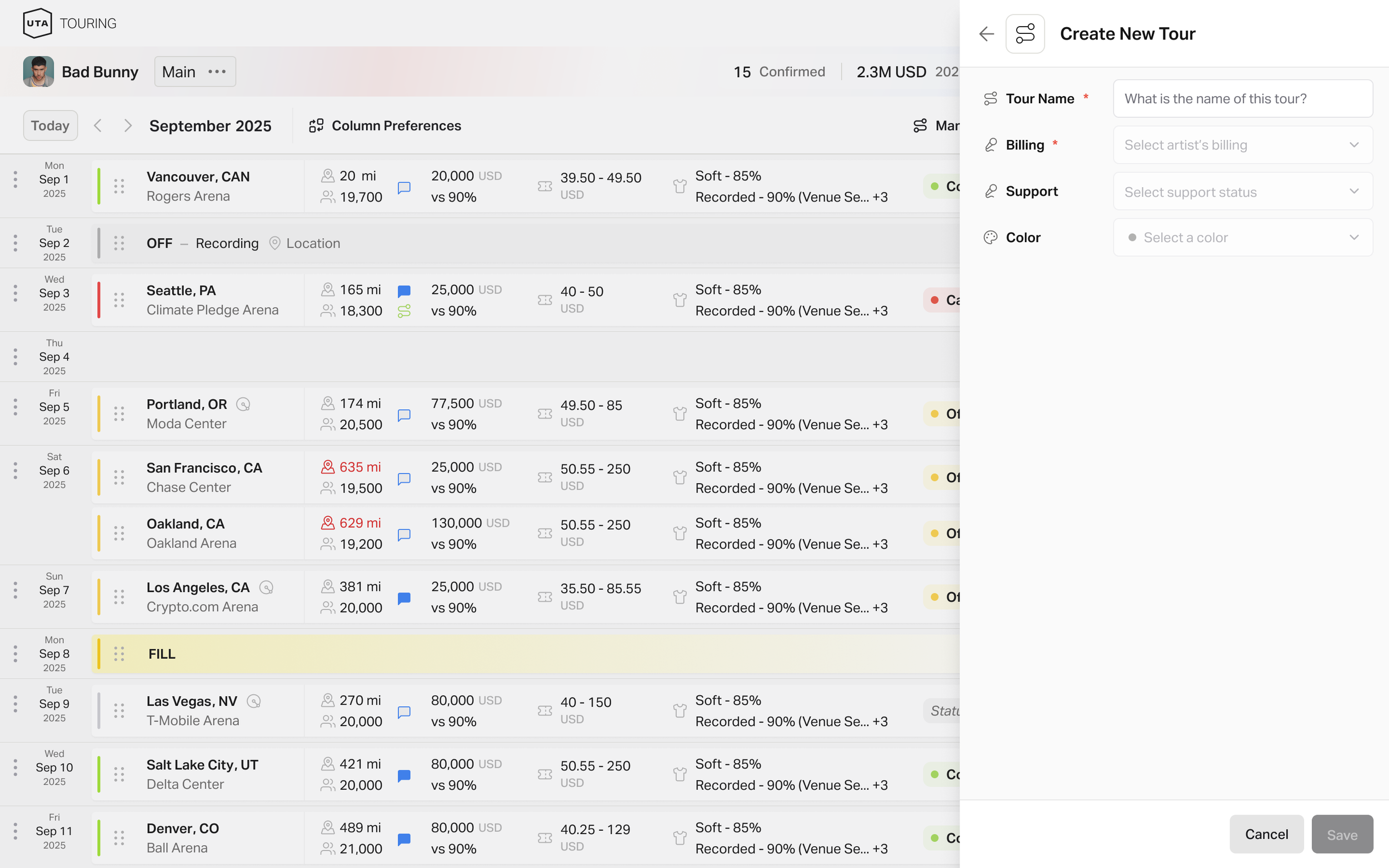Click the Tour Name input field
This screenshot has width=1389, height=868.
pyautogui.click(x=1242, y=99)
